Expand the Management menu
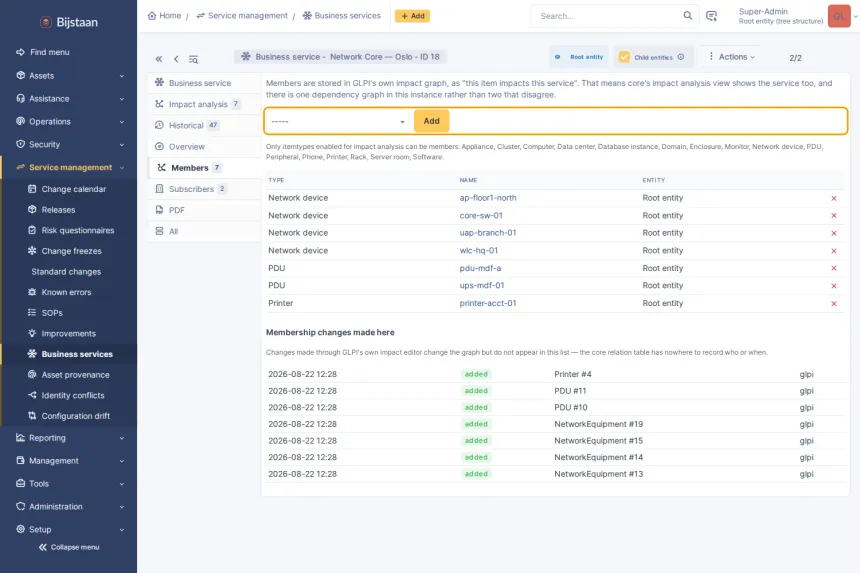The width and height of the screenshot is (860, 573). (69, 461)
